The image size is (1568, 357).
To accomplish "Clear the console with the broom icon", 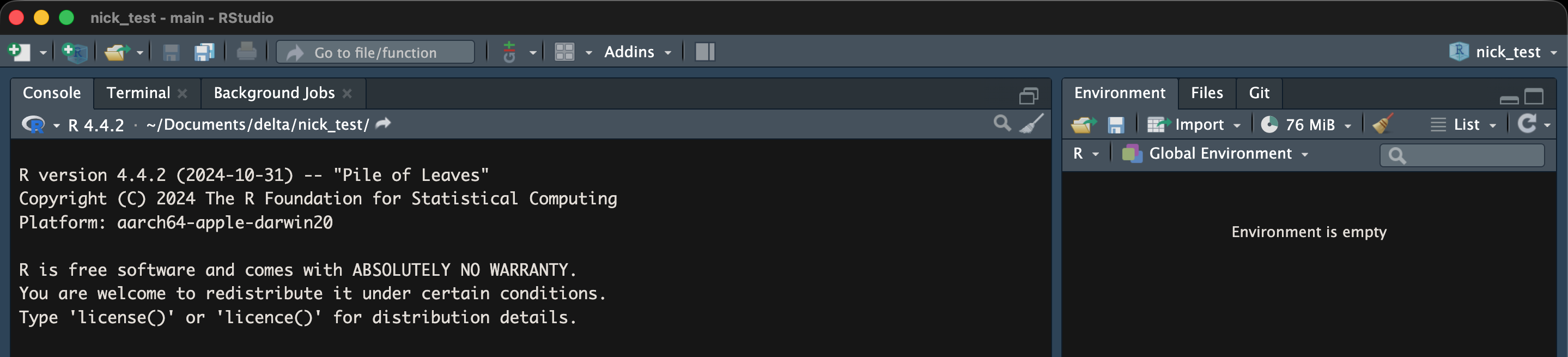I will tap(1031, 124).
